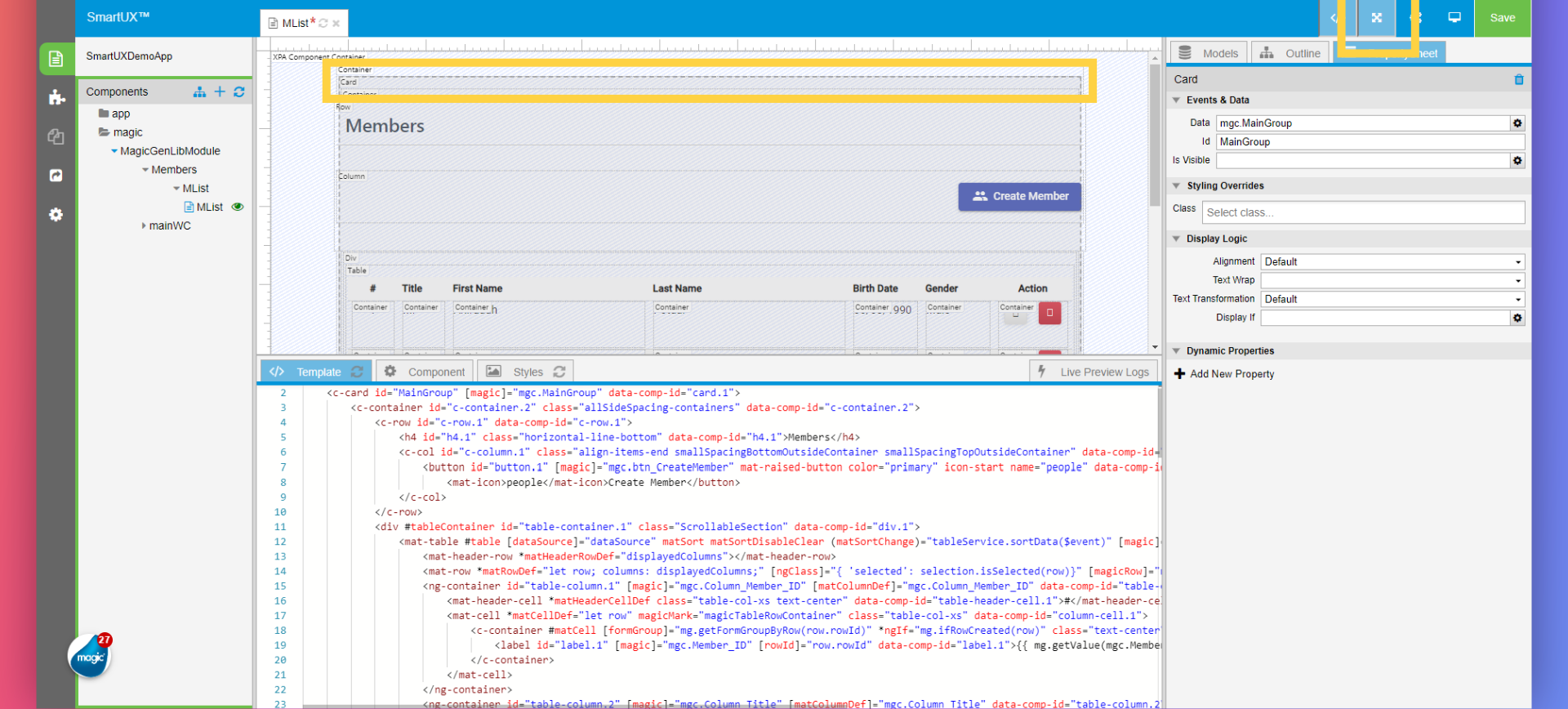Click line number 11 in the code editor
The image size is (1568, 709).
(280, 527)
